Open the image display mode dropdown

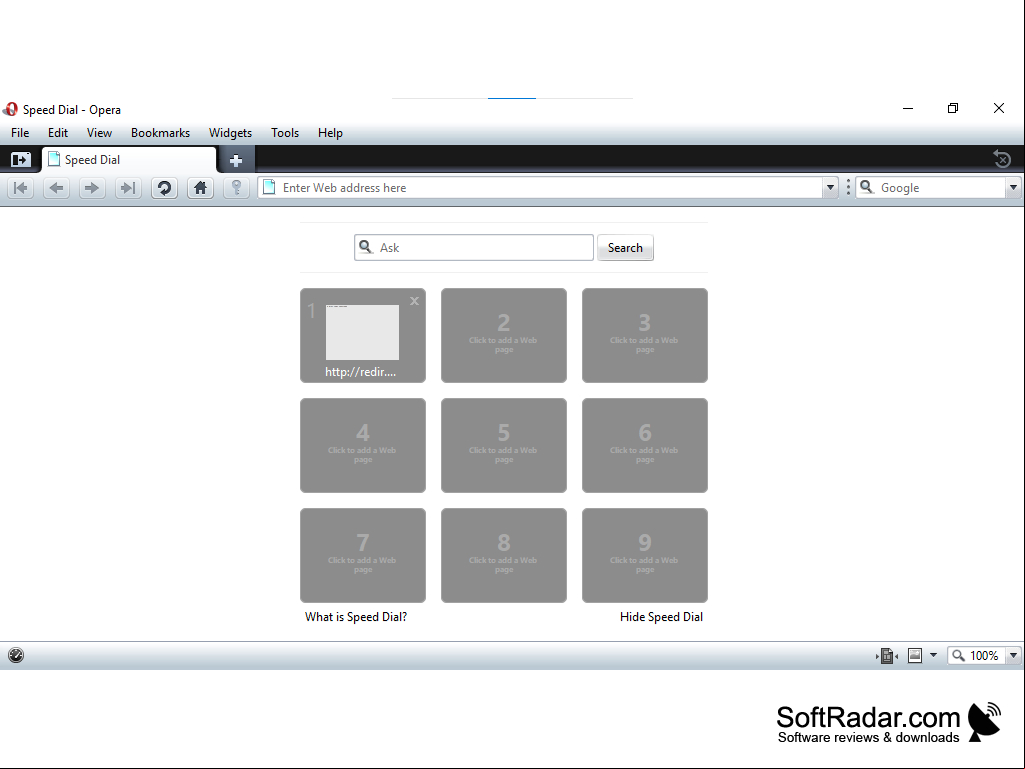coord(933,655)
